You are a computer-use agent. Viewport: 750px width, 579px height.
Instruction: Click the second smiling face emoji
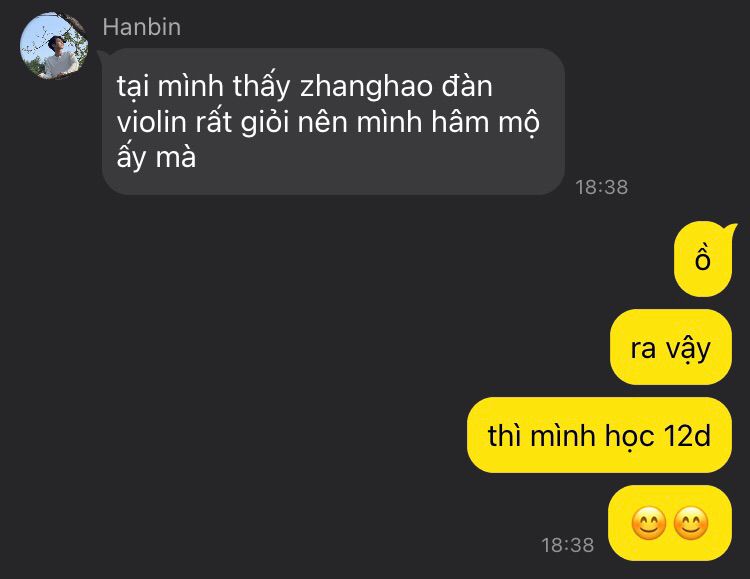click(x=691, y=523)
